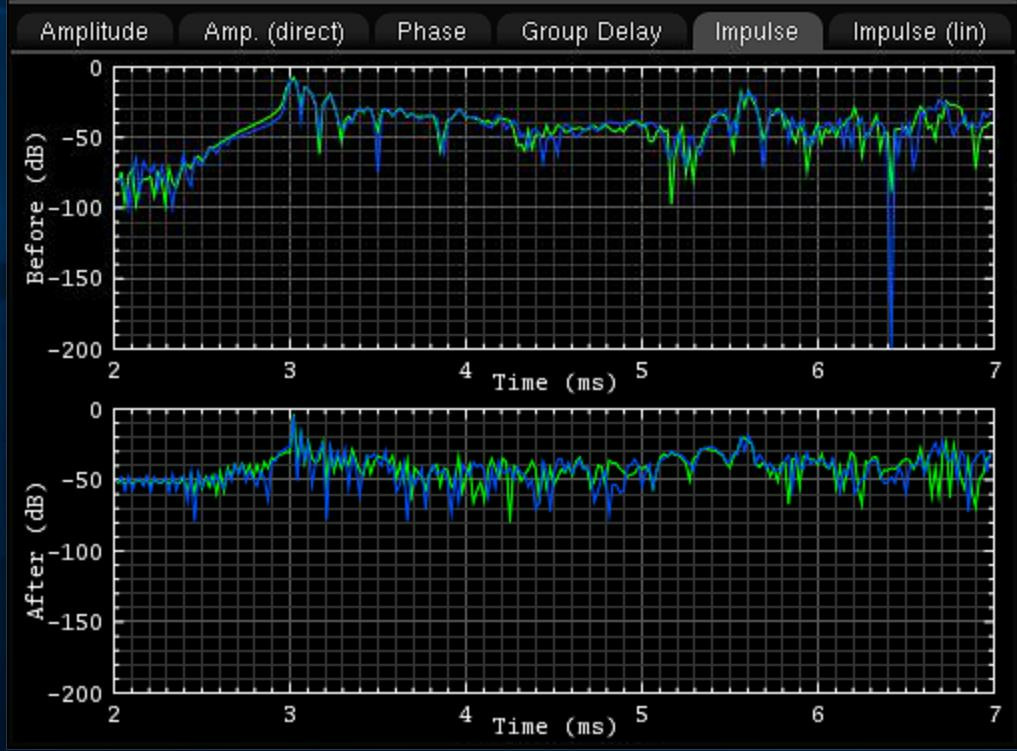This screenshot has height=751, width=1017.
Task: Select the Phase tab
Action: click(x=431, y=32)
